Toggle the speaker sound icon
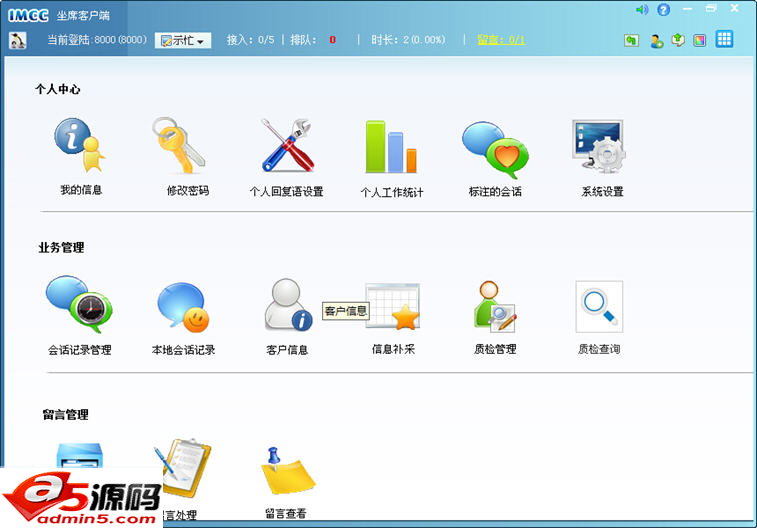This screenshot has height=528, width=757. (642, 10)
